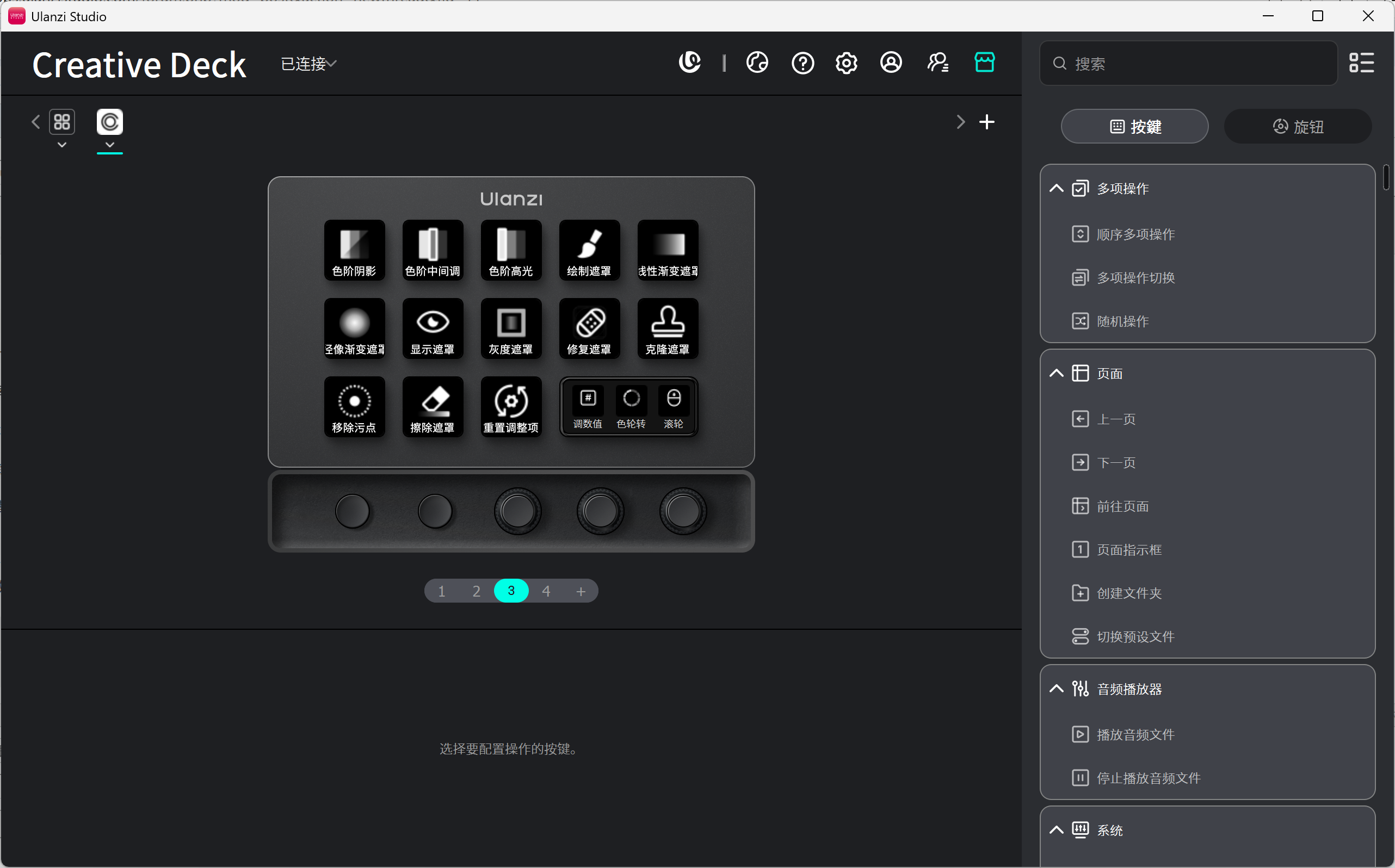
Task: Choose the 页面指示框 action
Action: [1116, 549]
